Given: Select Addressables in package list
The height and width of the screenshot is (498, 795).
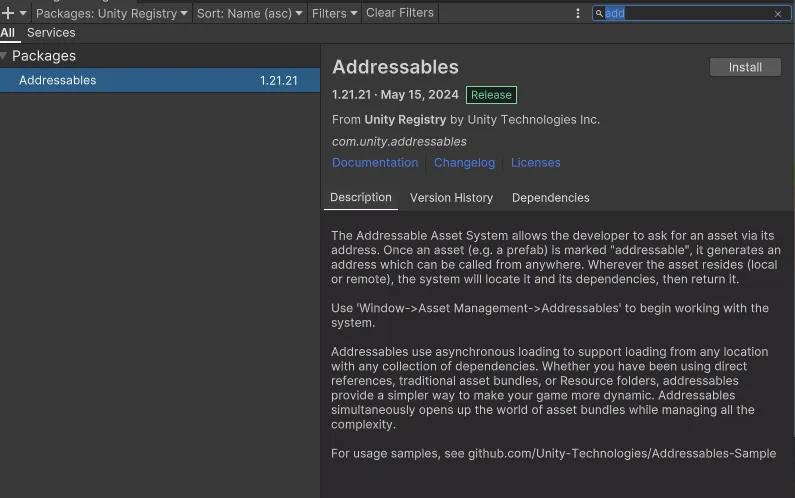Looking at the screenshot, I should [160, 80].
